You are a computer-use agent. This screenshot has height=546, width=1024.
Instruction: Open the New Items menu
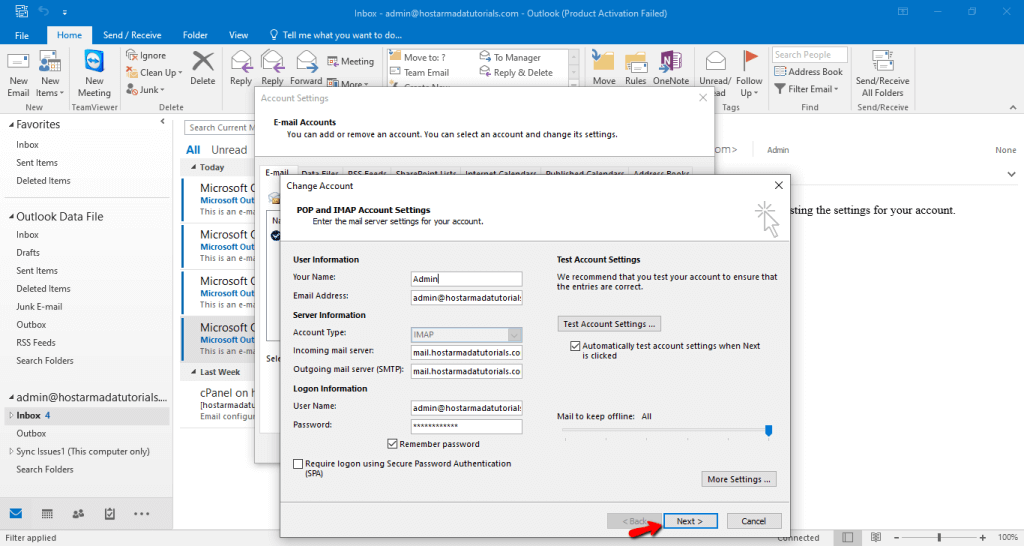(x=50, y=75)
